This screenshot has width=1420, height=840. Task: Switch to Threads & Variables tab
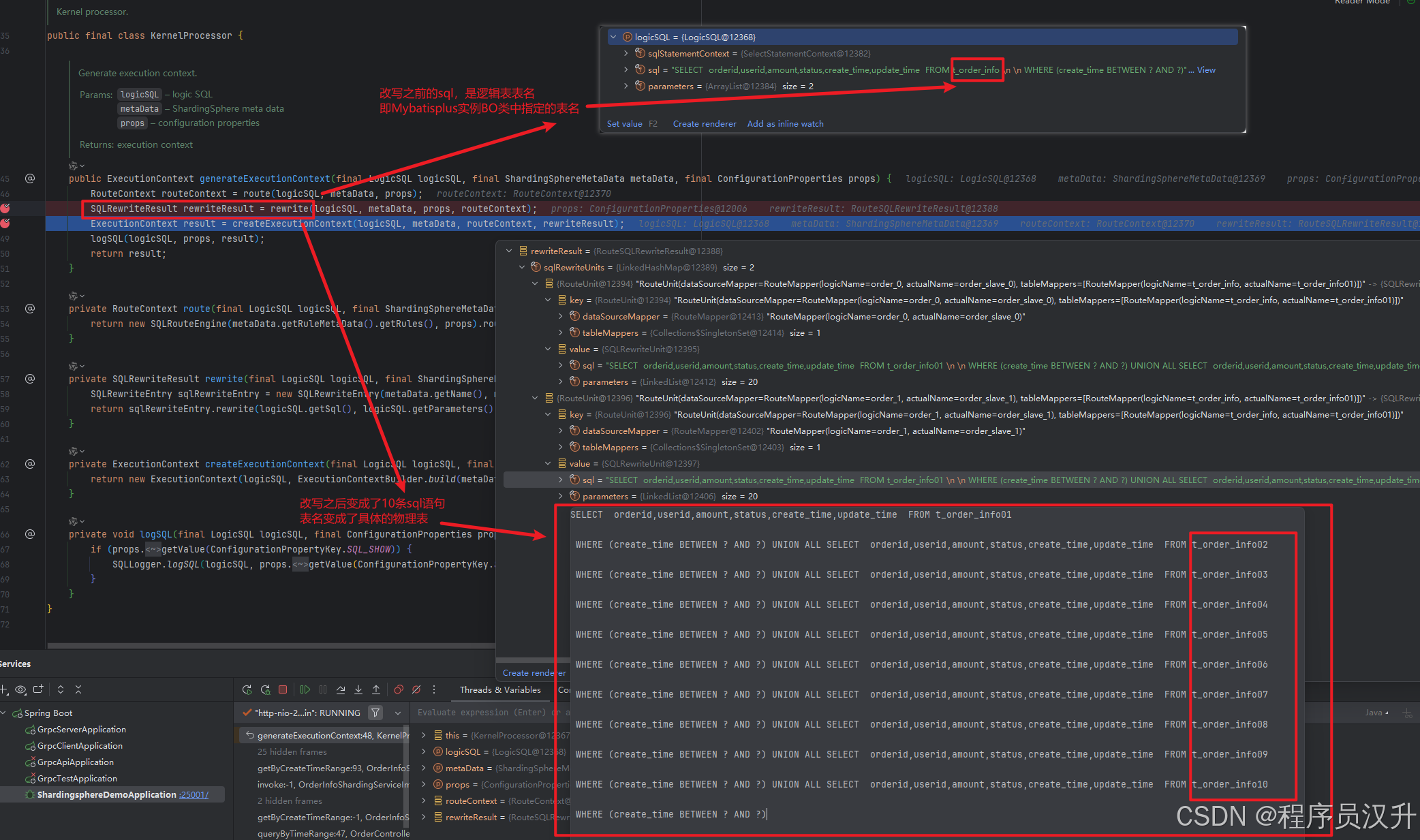500,689
